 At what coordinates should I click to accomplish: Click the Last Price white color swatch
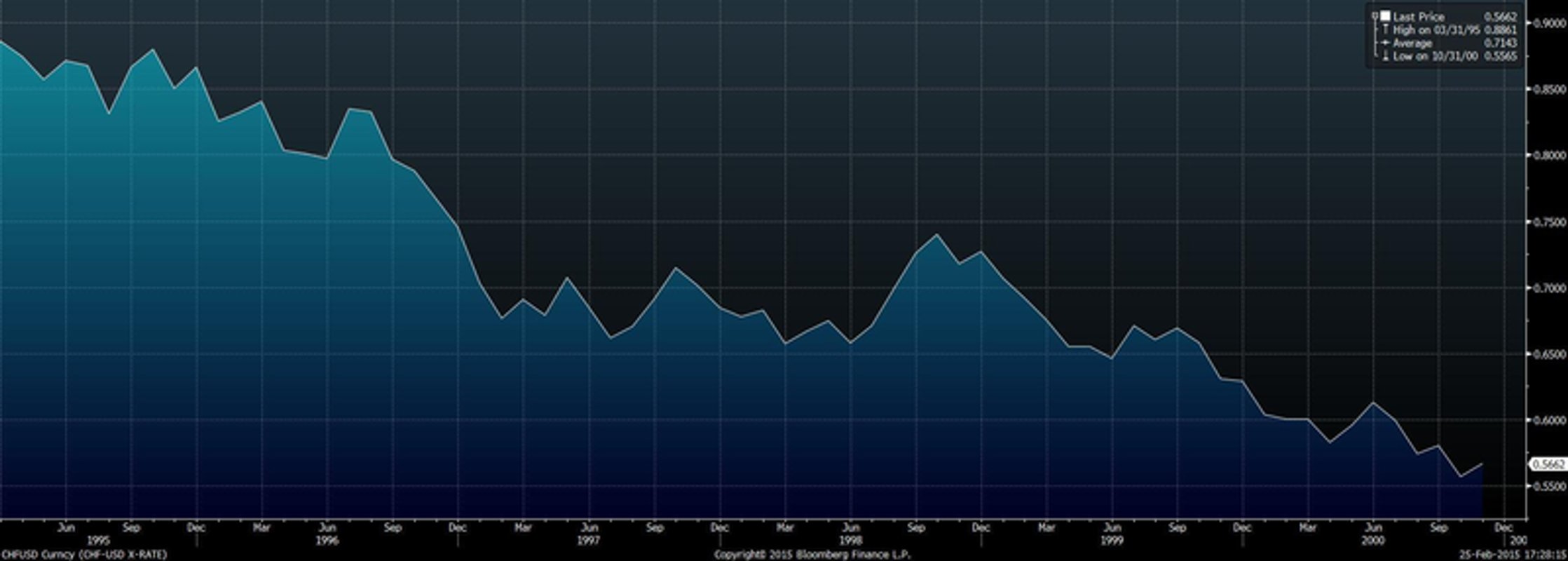1385,15
